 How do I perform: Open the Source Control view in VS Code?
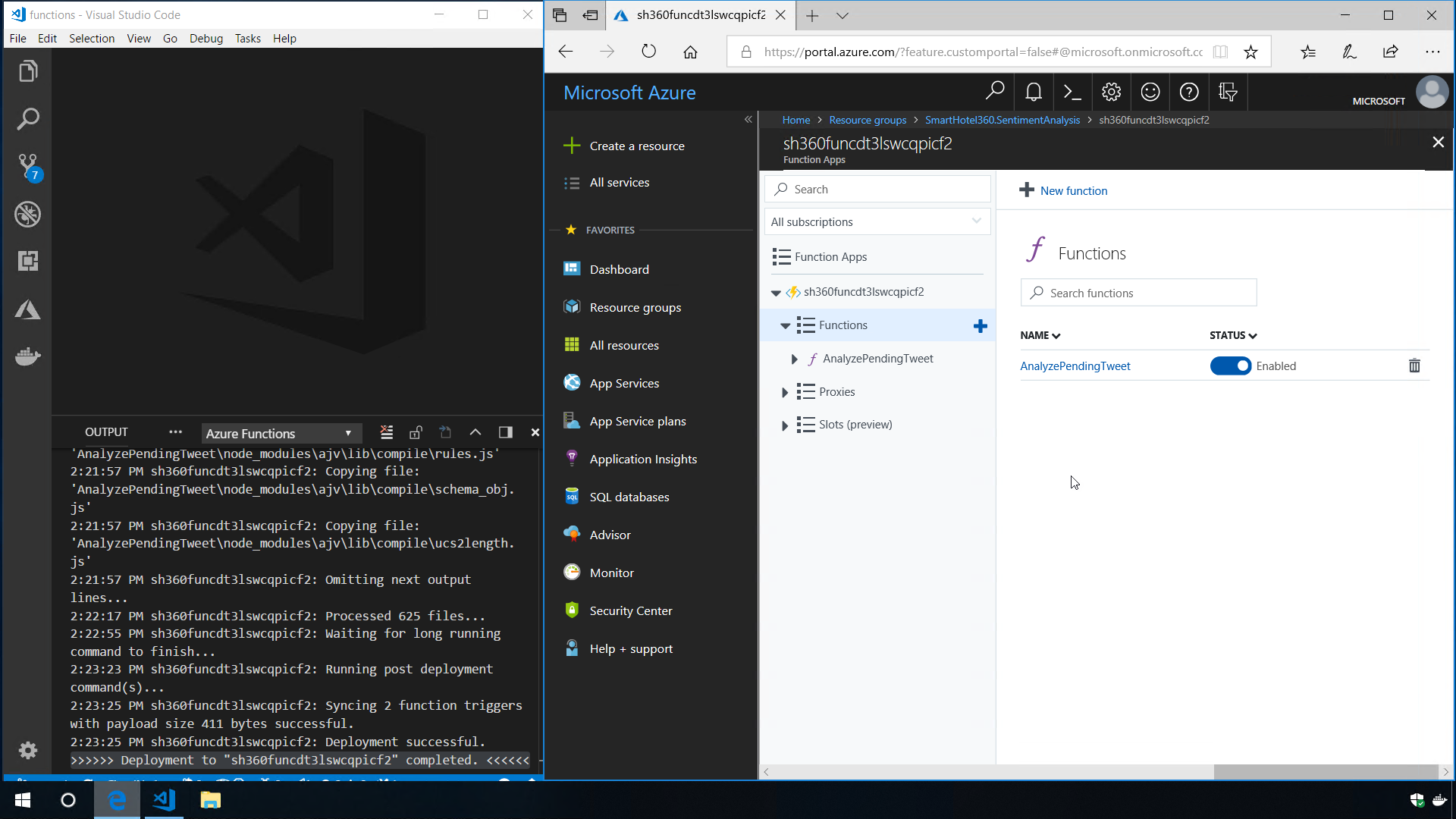click(28, 165)
